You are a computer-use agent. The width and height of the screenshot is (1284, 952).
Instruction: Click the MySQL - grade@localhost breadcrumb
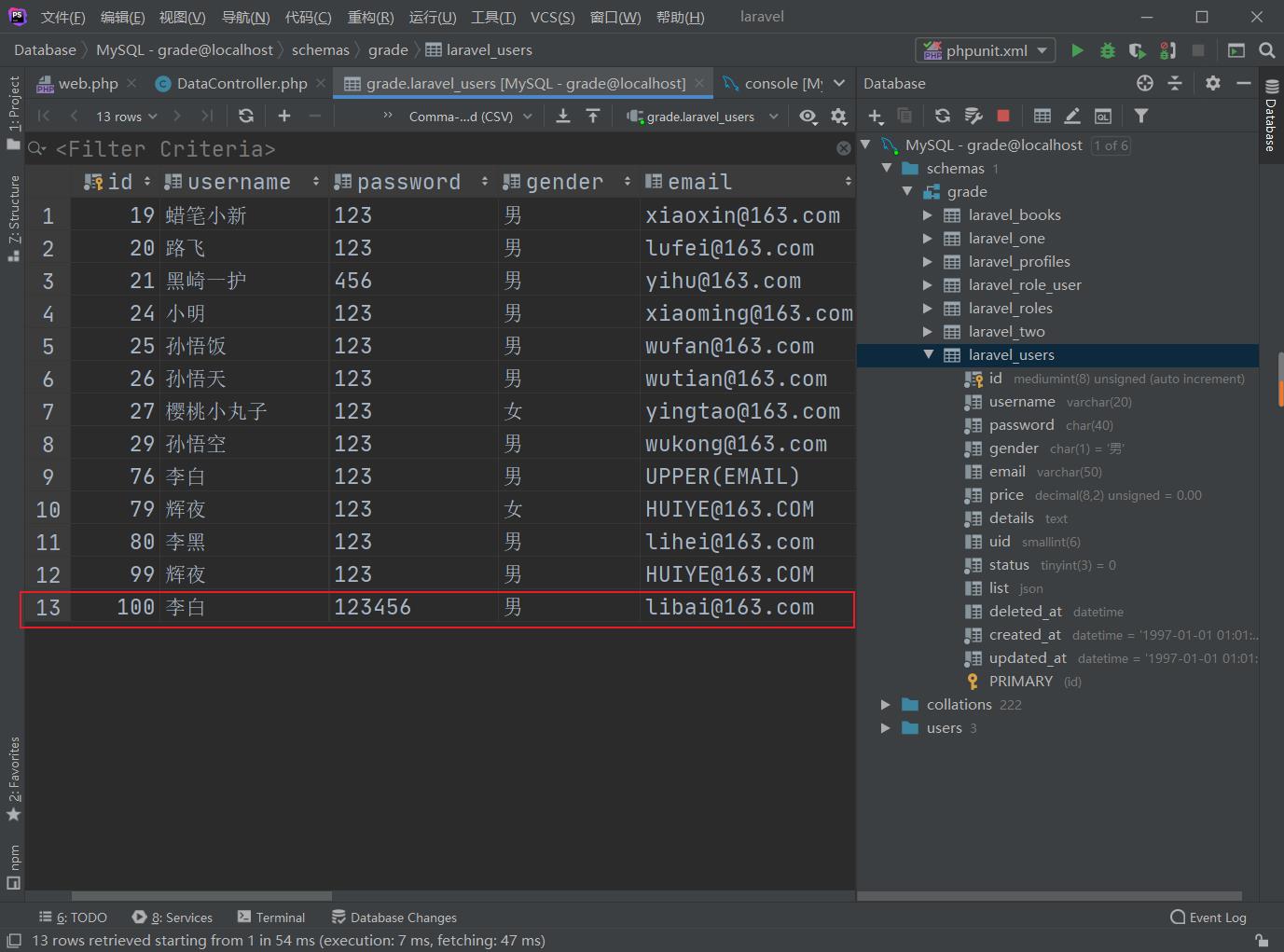tap(185, 50)
